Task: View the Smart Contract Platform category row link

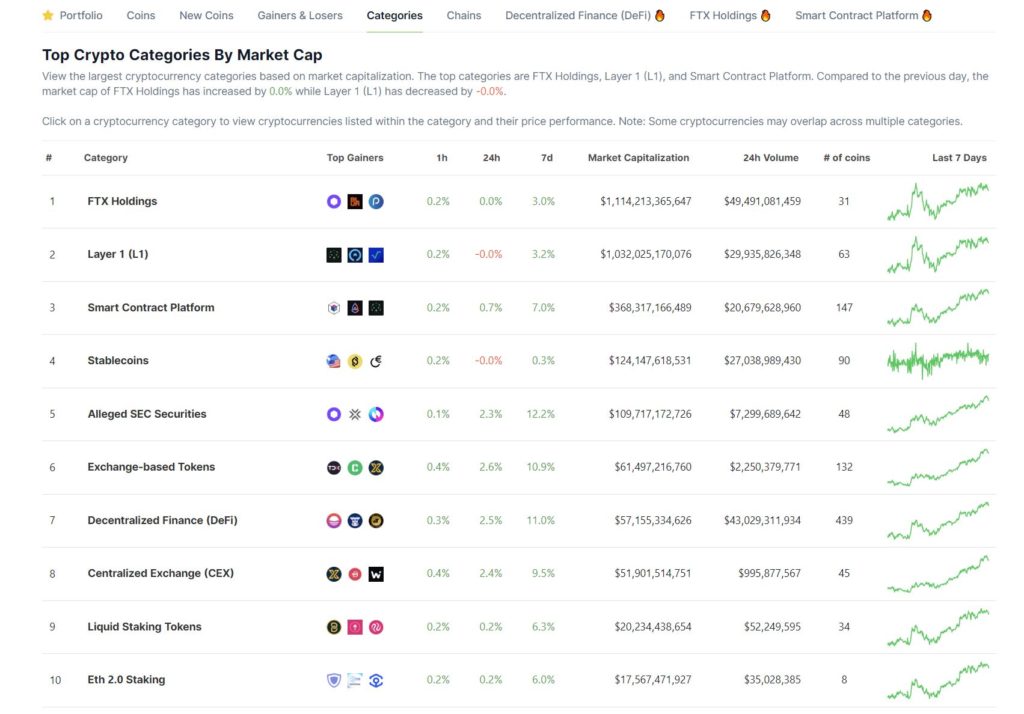Action: point(151,308)
